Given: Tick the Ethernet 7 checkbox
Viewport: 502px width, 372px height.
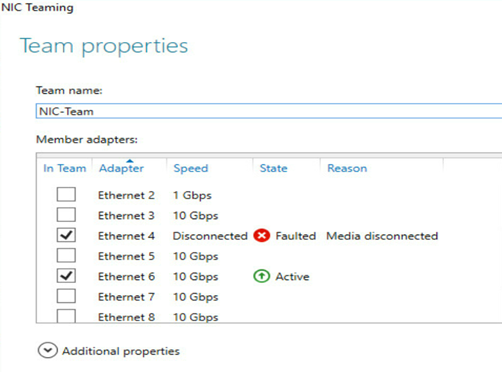Looking at the screenshot, I should pyautogui.click(x=66, y=296).
